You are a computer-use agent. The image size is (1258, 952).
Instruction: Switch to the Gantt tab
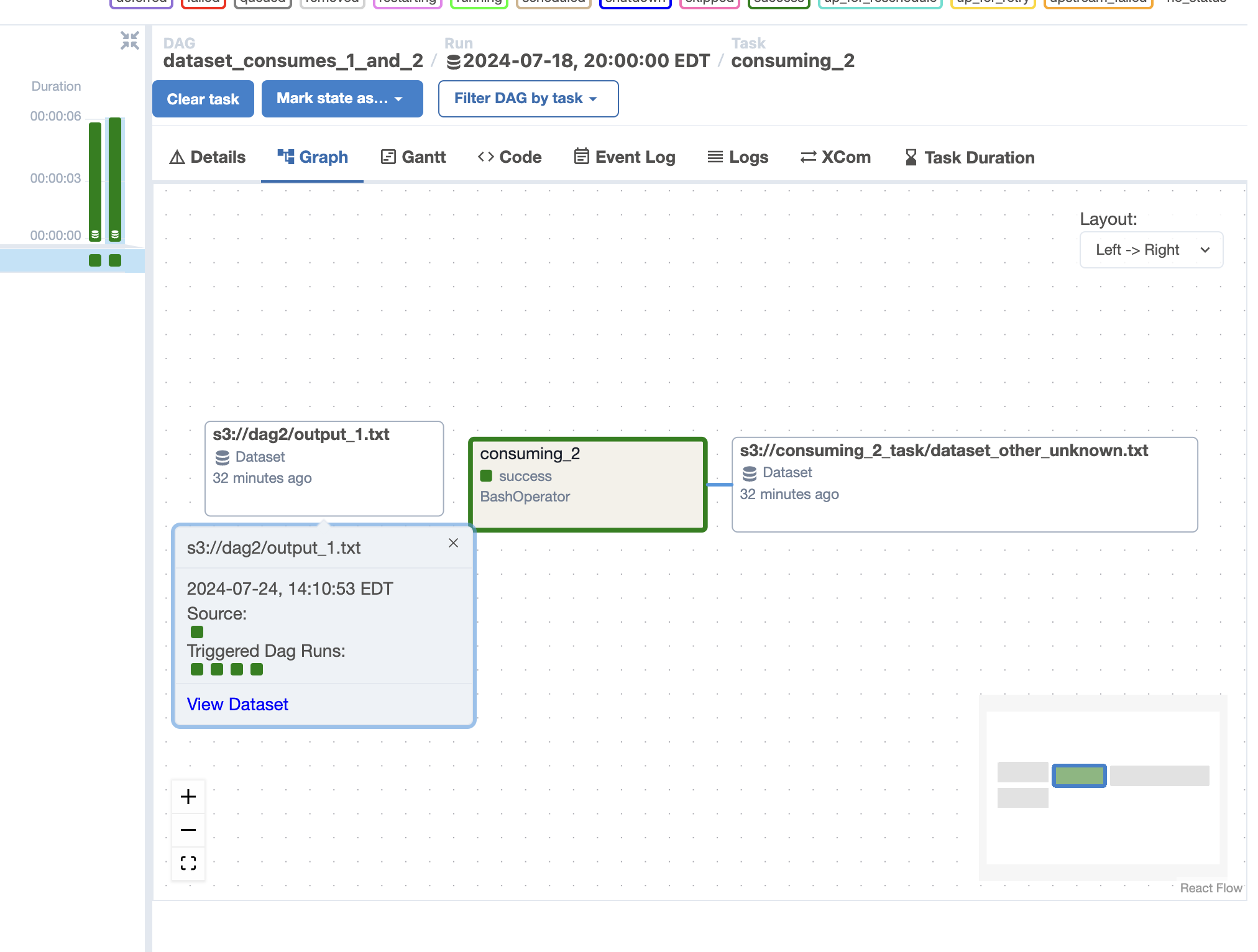[x=413, y=157]
